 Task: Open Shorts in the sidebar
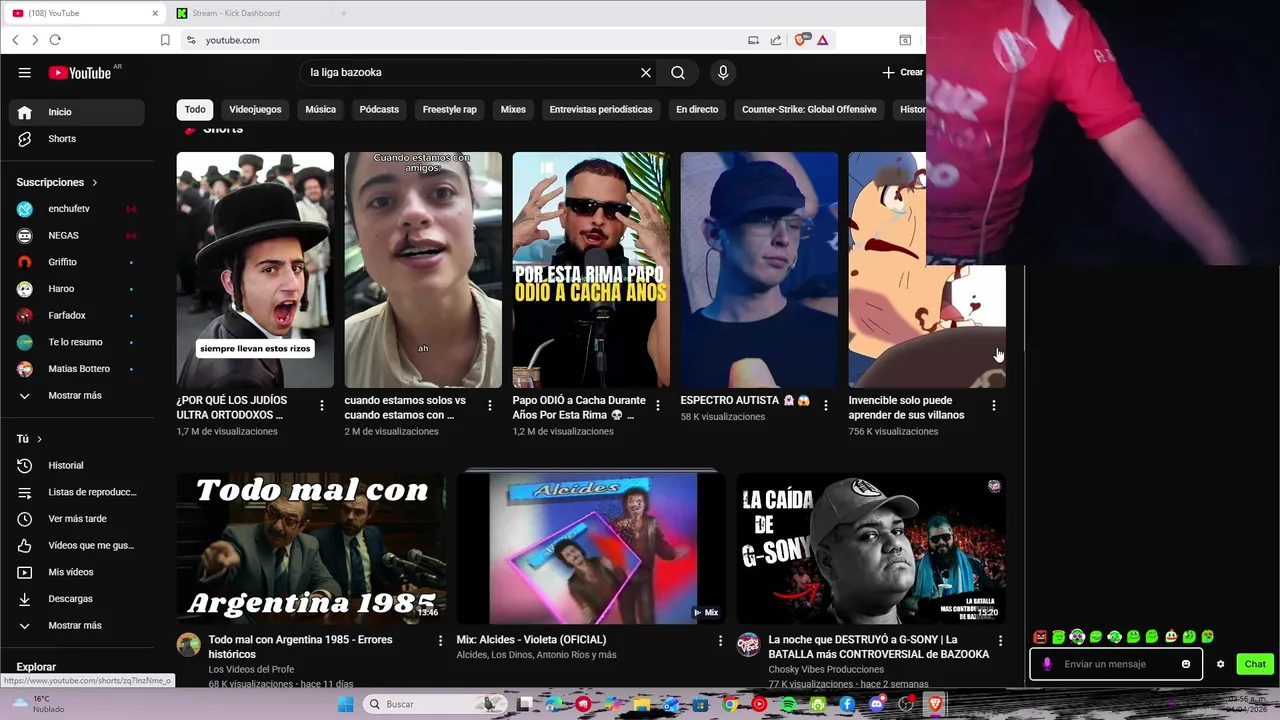tap(76, 139)
